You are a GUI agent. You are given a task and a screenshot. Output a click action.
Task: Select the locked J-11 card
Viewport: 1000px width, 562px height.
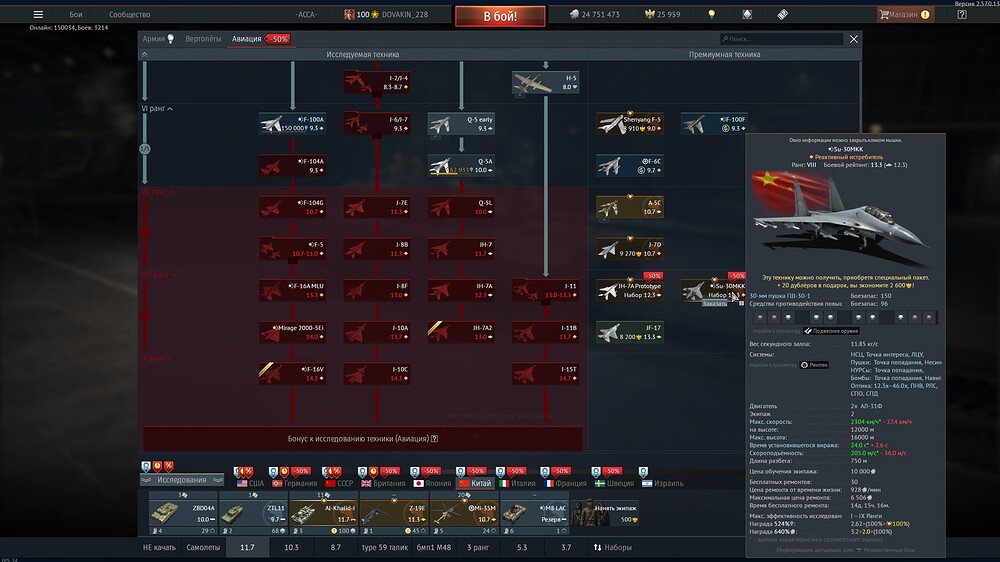pyautogui.click(x=545, y=290)
